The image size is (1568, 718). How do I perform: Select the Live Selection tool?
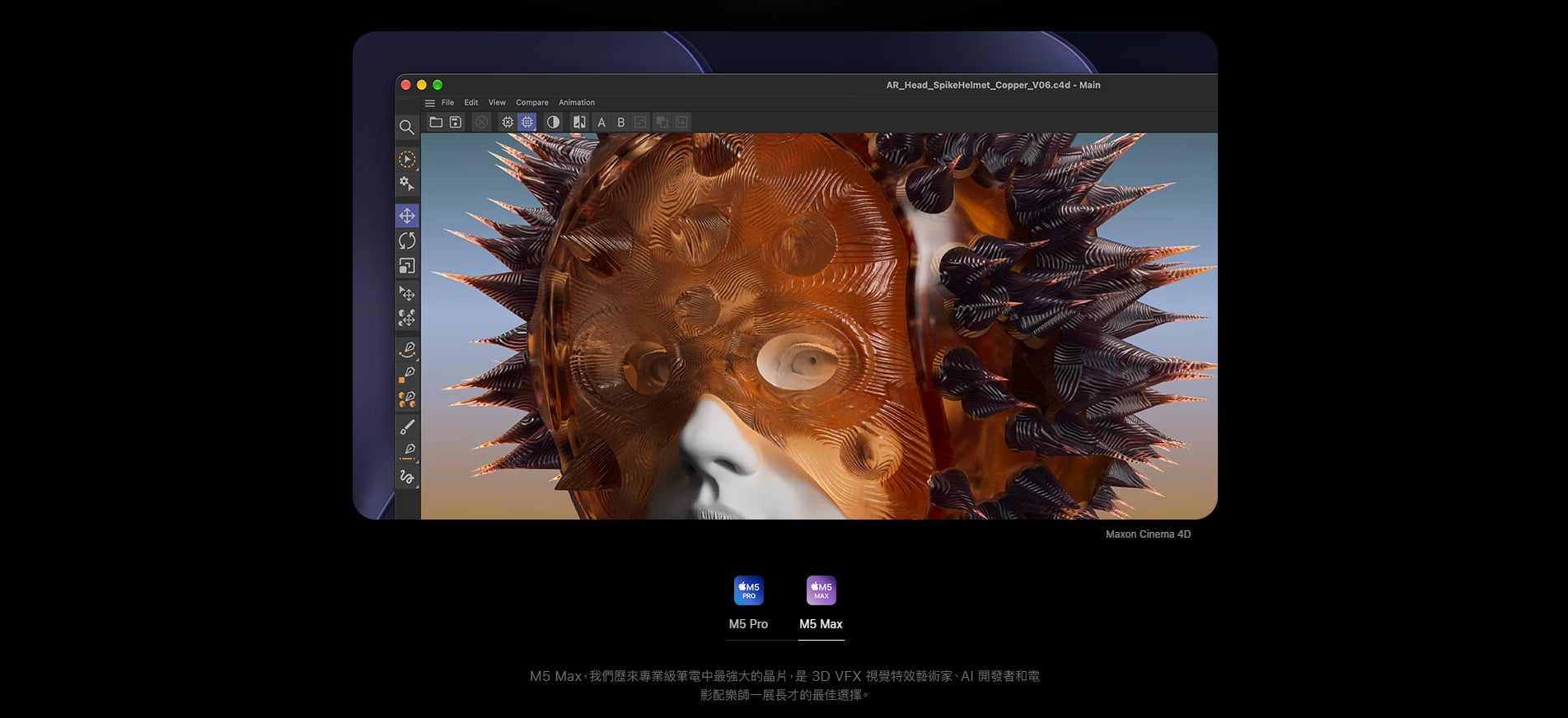tap(407, 159)
